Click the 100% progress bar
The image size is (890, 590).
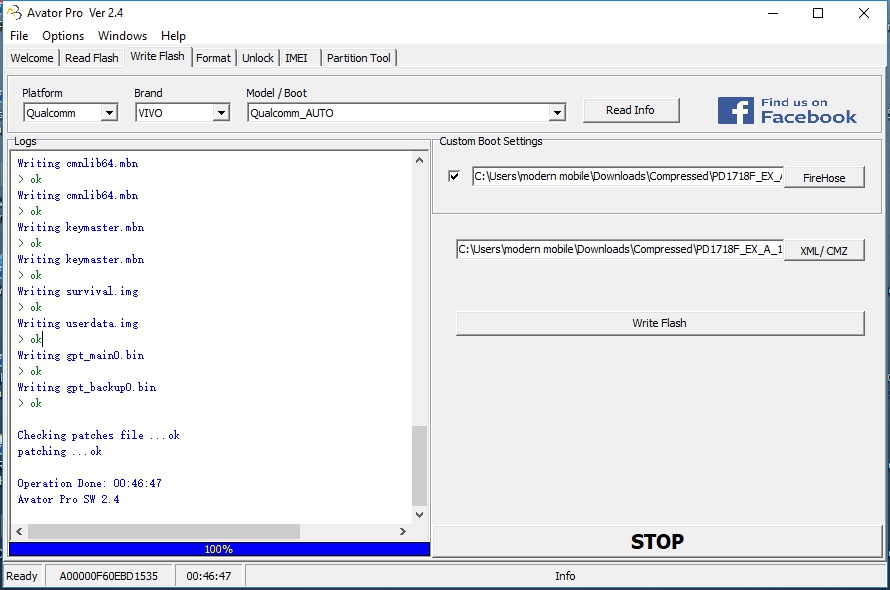tap(219, 549)
